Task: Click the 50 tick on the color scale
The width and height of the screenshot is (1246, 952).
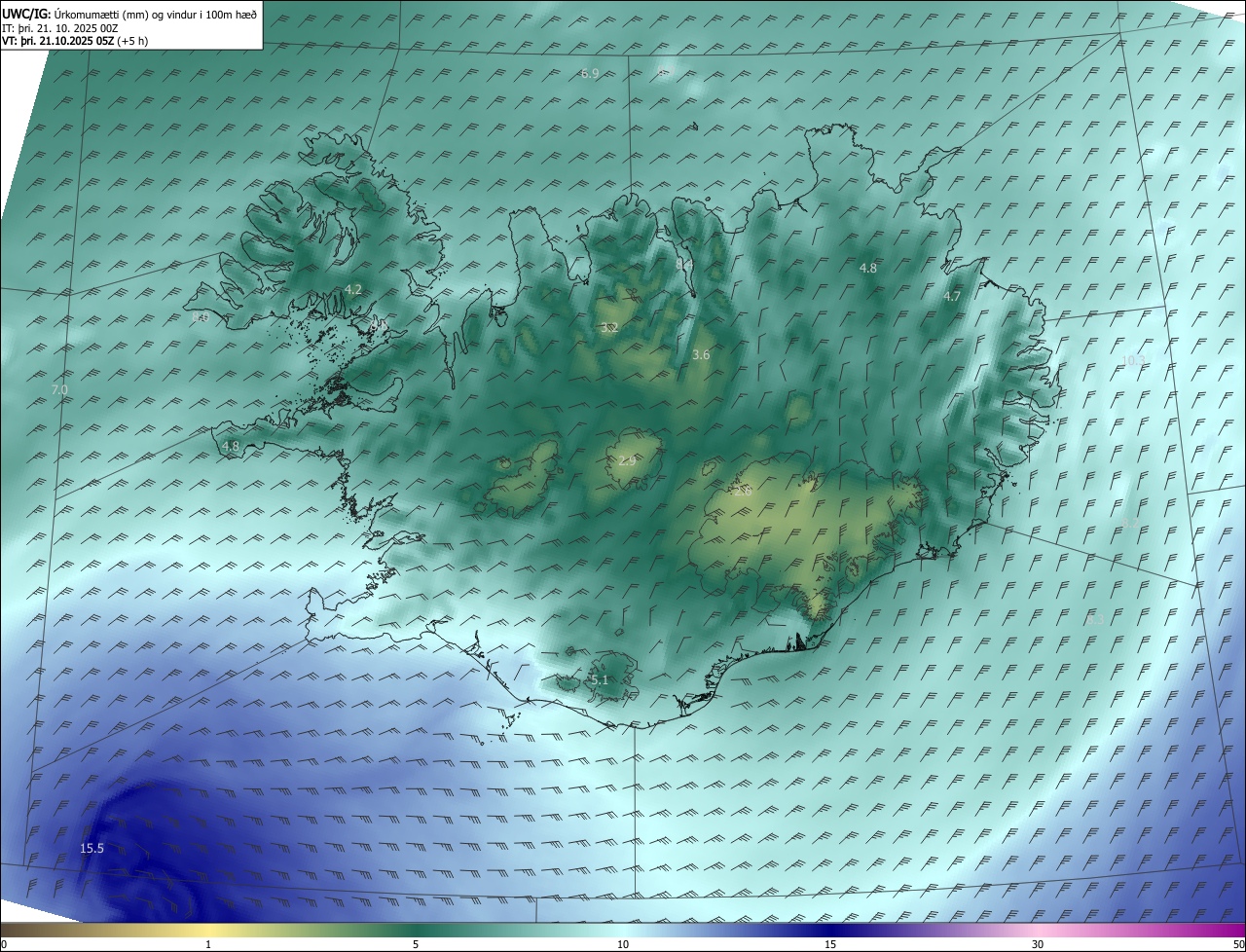Action: (x=1238, y=944)
